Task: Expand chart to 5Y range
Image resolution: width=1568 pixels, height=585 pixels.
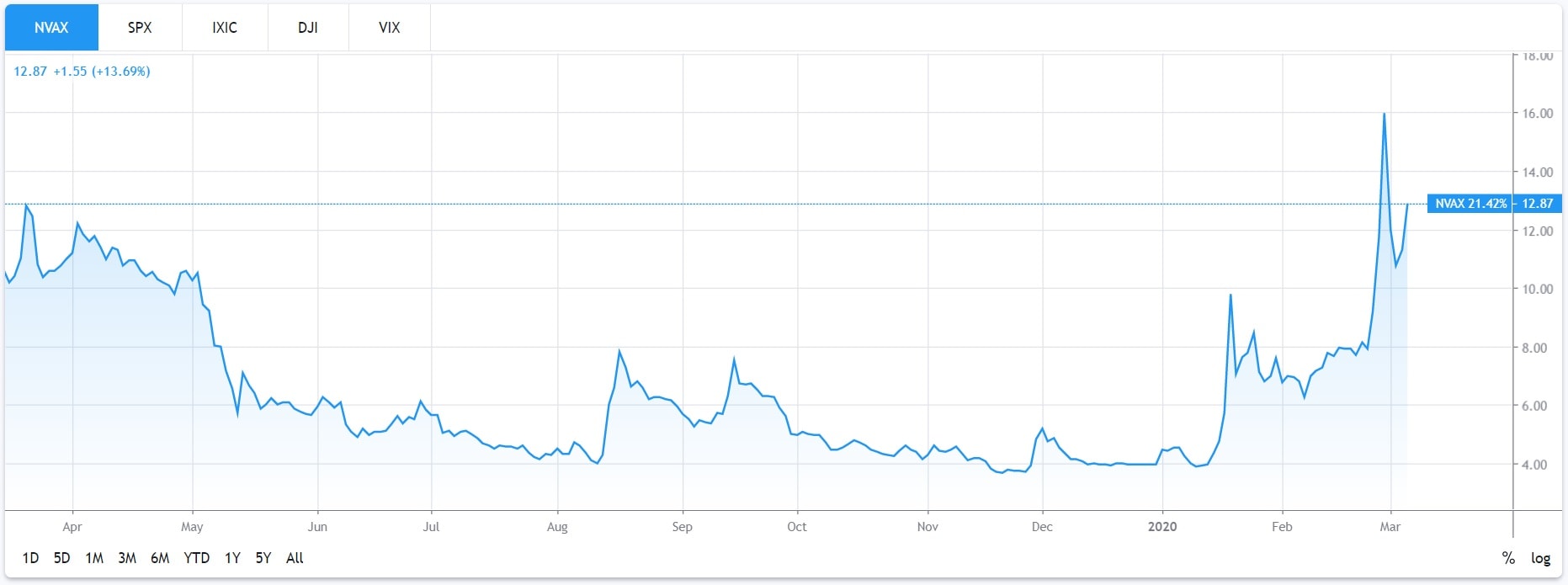Action: tap(263, 558)
